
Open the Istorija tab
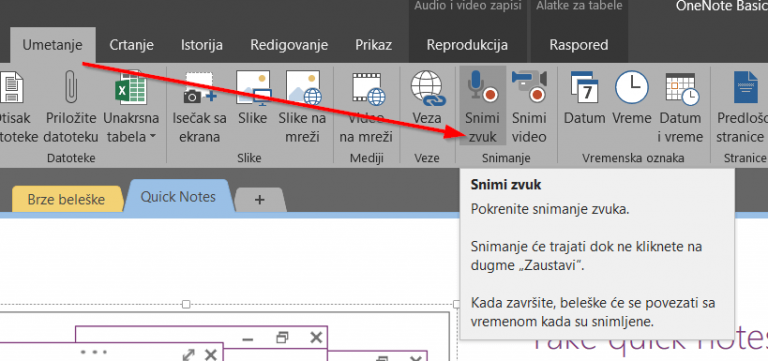tap(202, 45)
